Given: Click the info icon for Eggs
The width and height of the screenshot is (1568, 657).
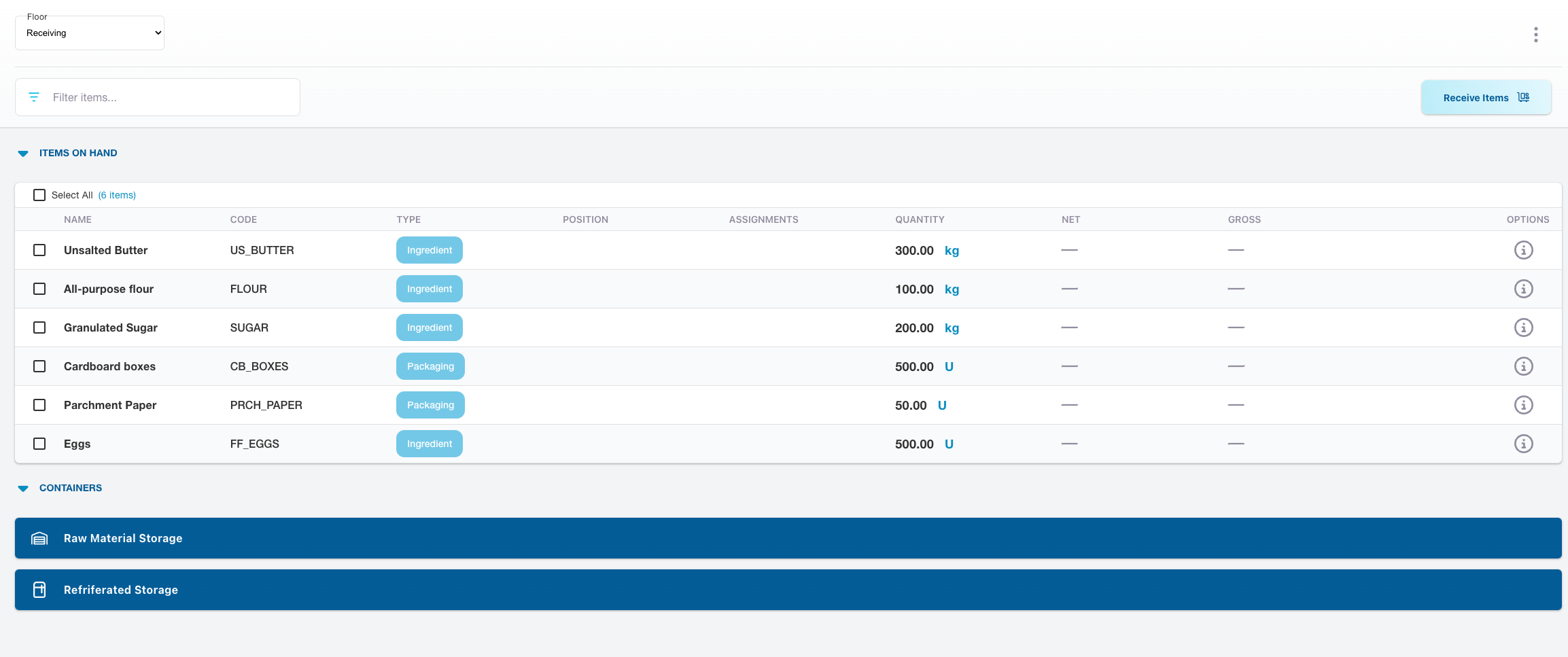Looking at the screenshot, I should pos(1523,444).
